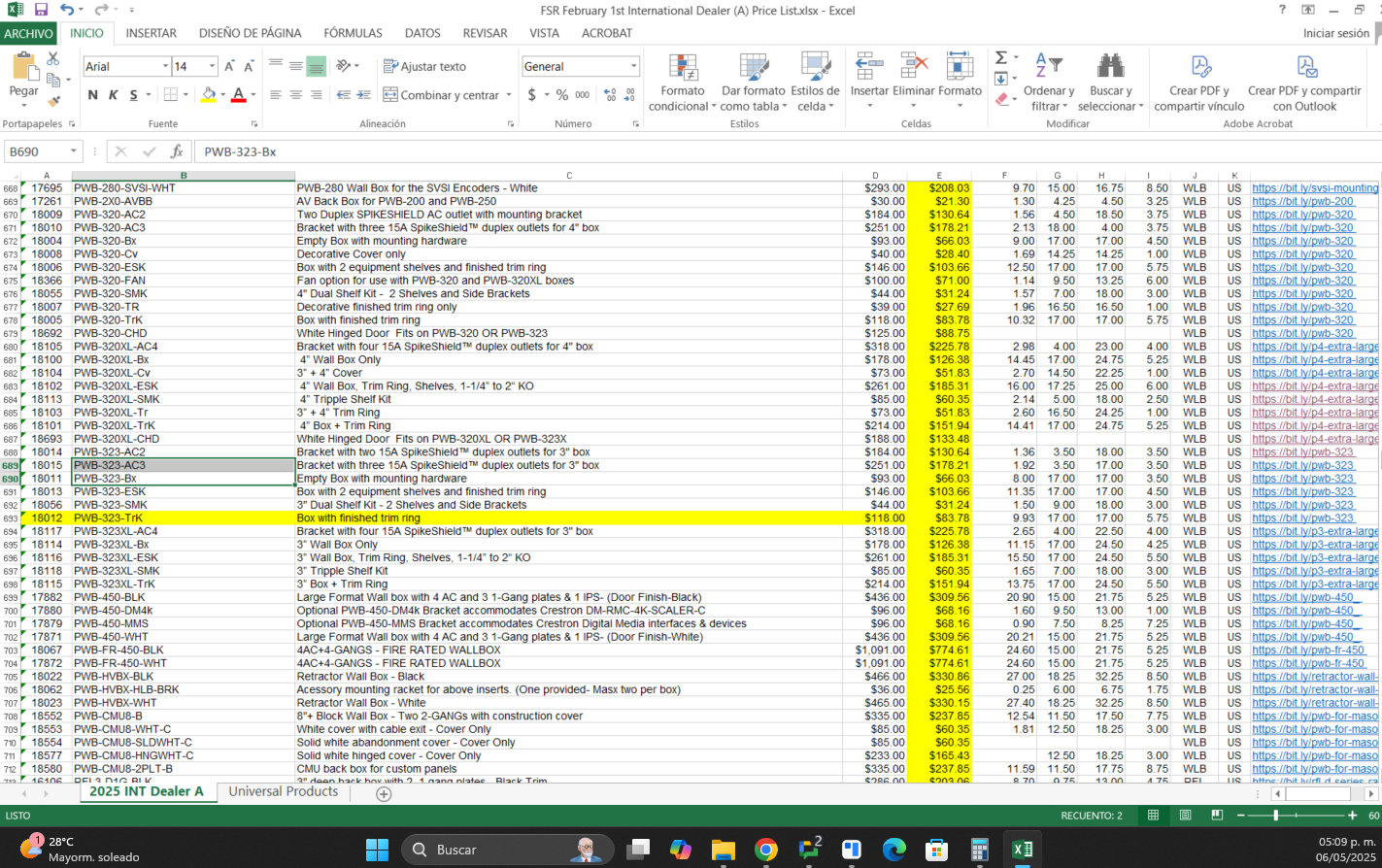Click the Iniciar sesión link
1382x868 pixels.
point(1336,33)
